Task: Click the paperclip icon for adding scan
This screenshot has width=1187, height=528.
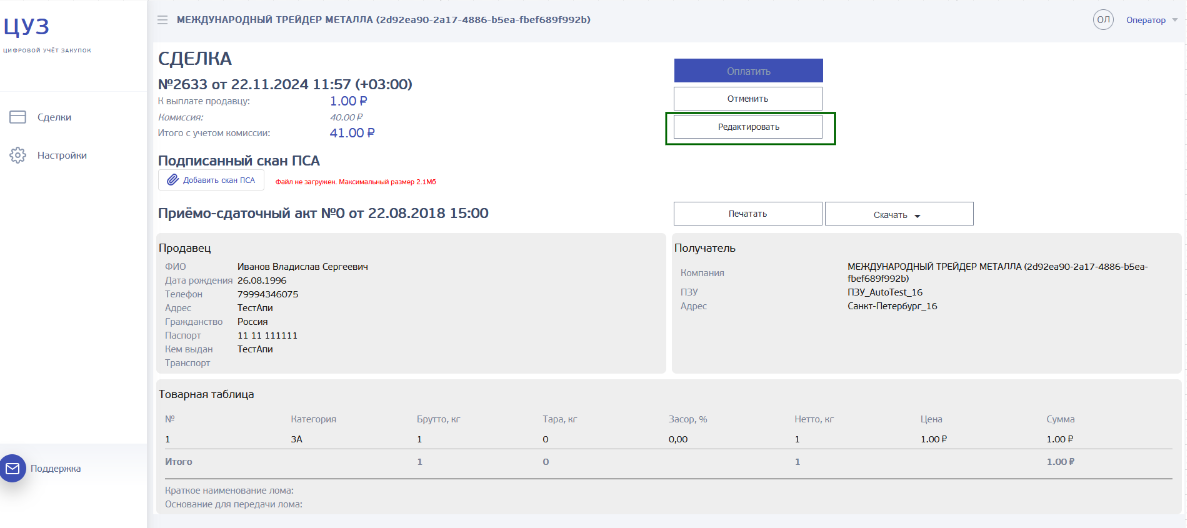Action: pyautogui.click(x=172, y=180)
